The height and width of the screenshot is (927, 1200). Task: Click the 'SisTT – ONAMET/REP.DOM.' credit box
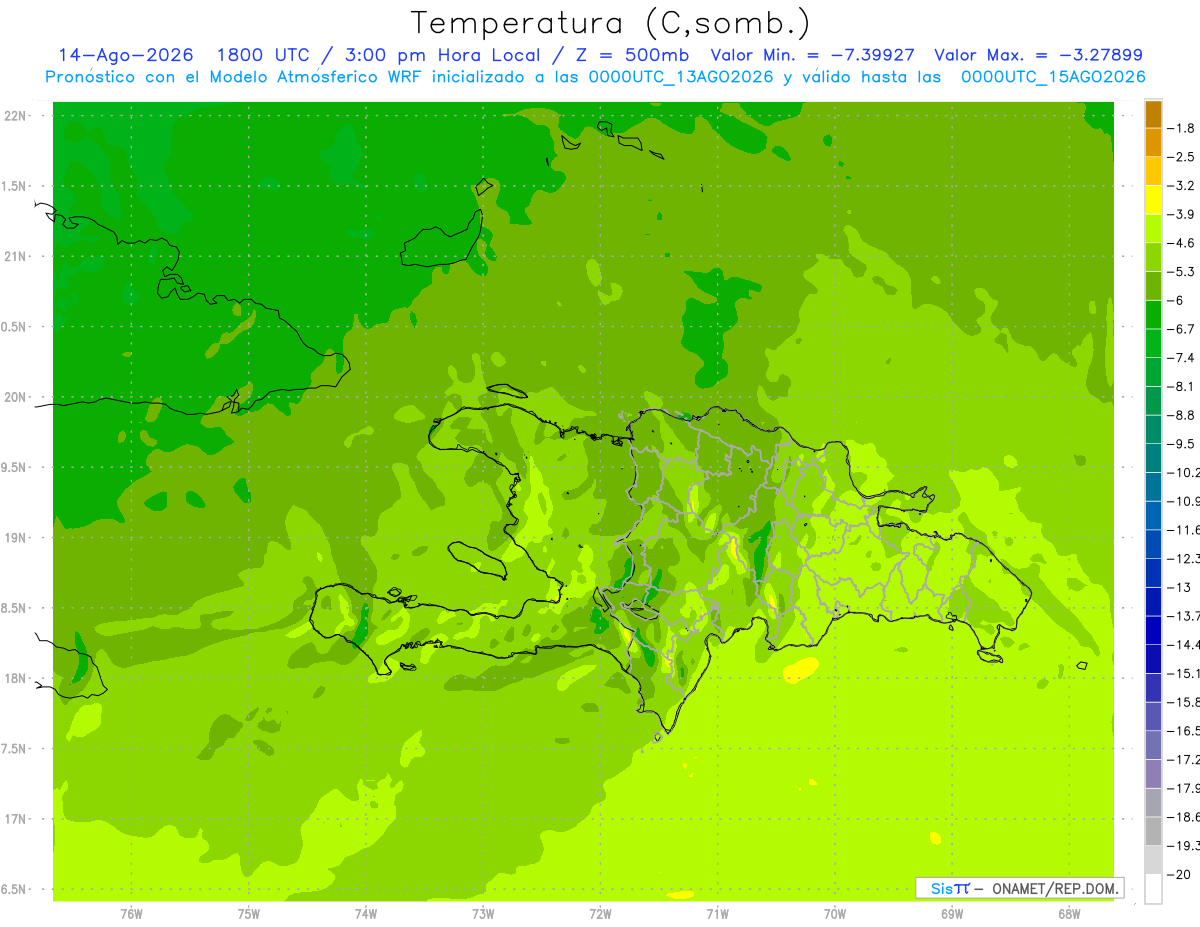pos(1019,888)
